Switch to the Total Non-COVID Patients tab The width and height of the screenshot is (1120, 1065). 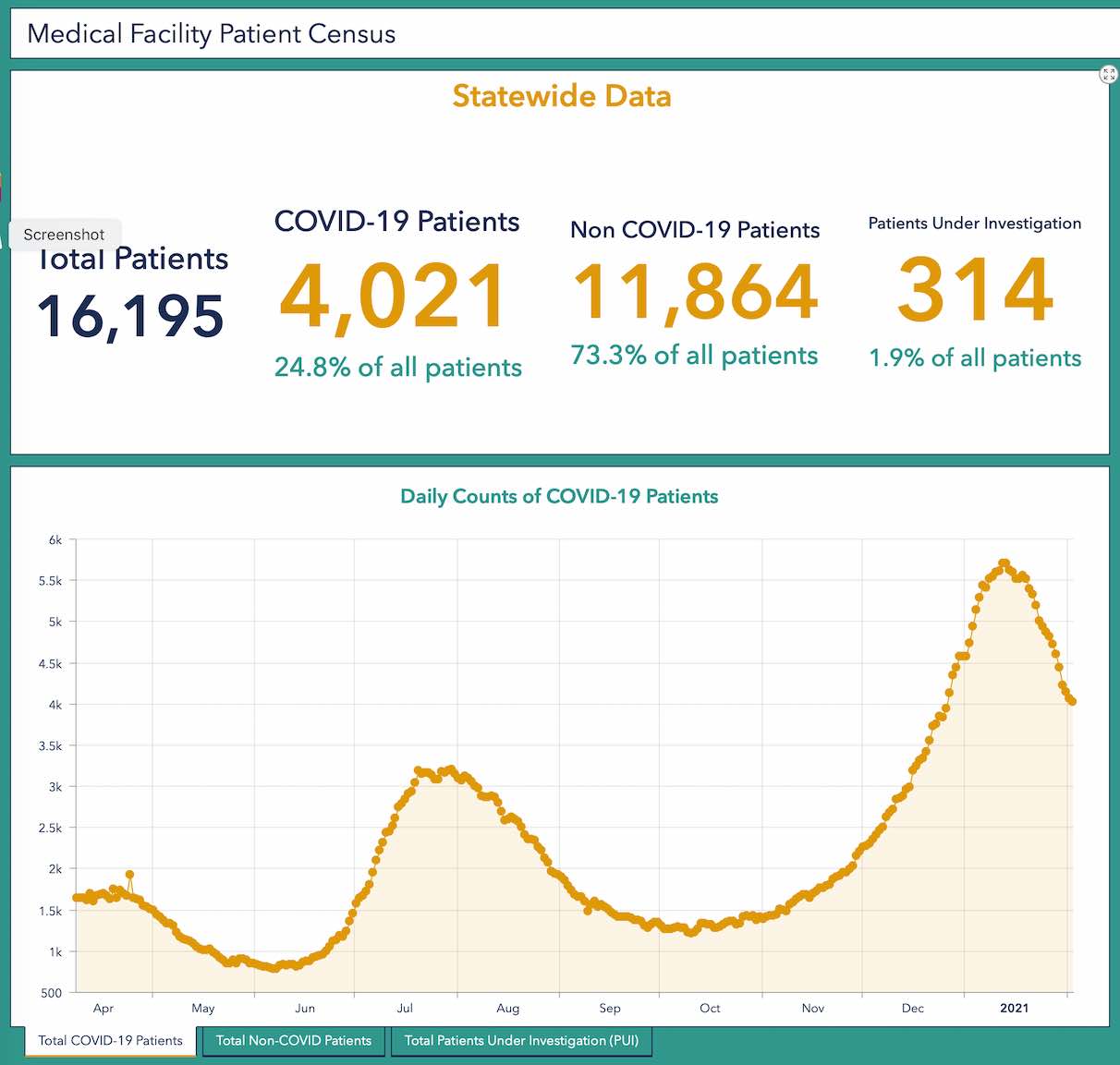[293, 1041]
